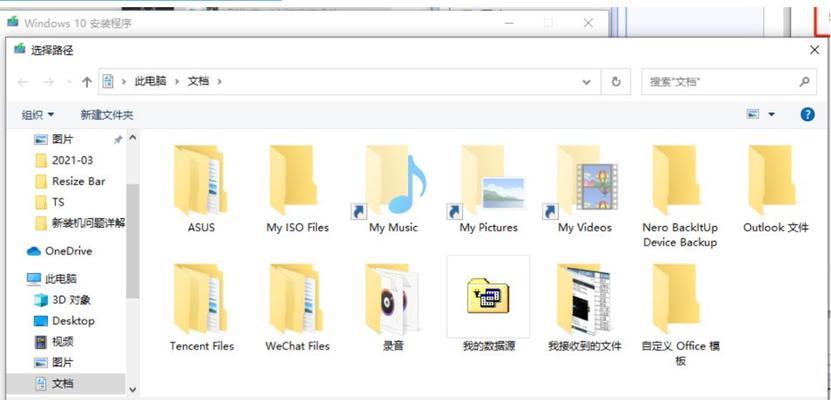Select the Tencent Files folder
The image size is (831, 400).
pos(201,307)
